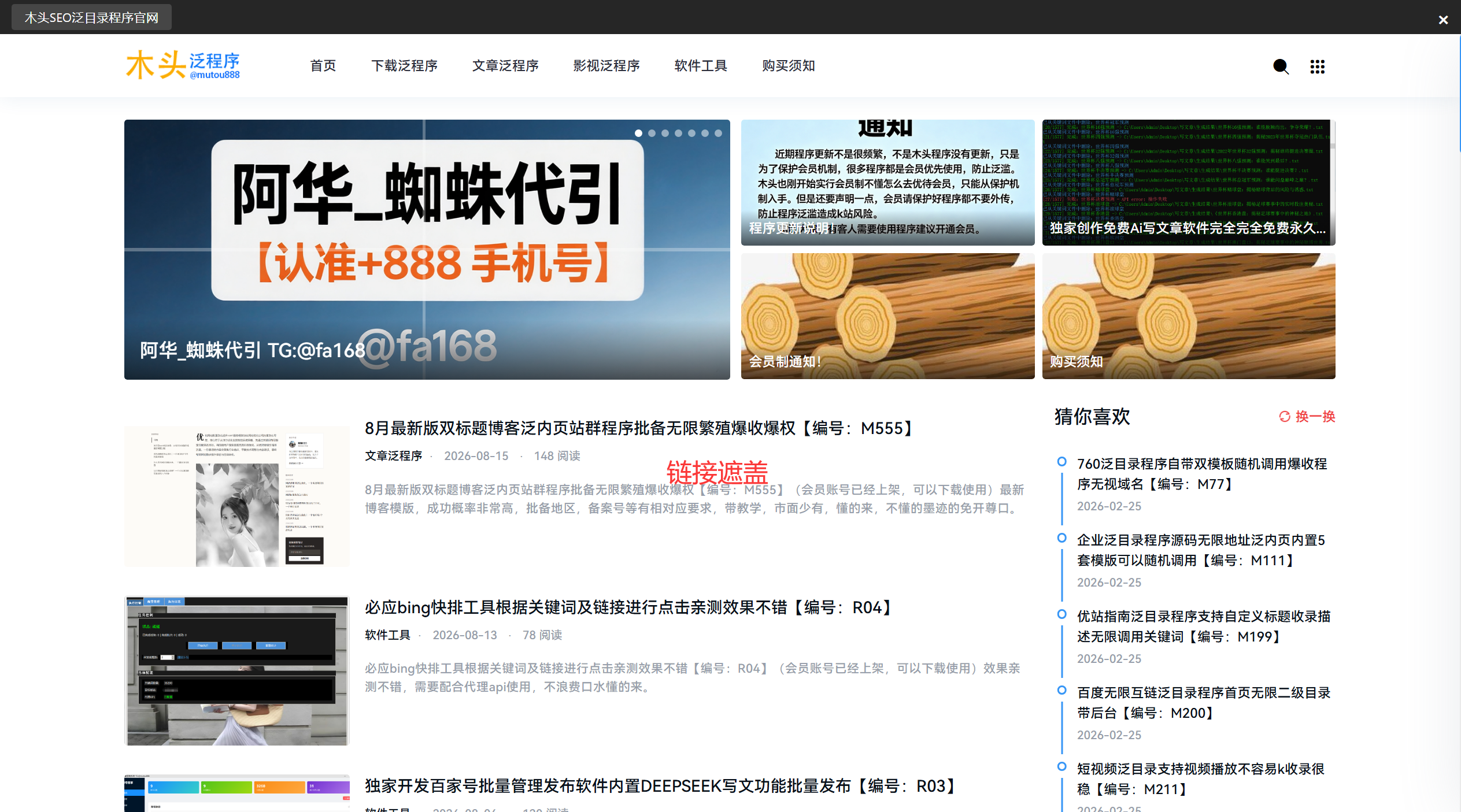Open 程序更新说明 notice card

(887, 182)
